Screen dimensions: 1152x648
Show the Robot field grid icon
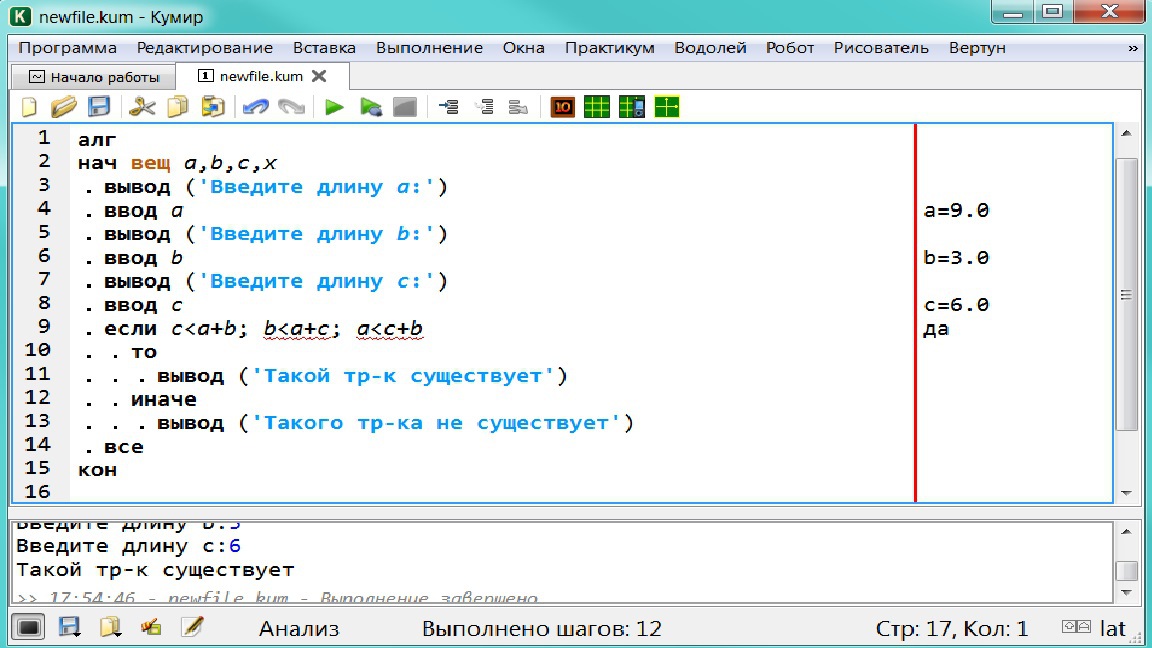[x=597, y=107]
